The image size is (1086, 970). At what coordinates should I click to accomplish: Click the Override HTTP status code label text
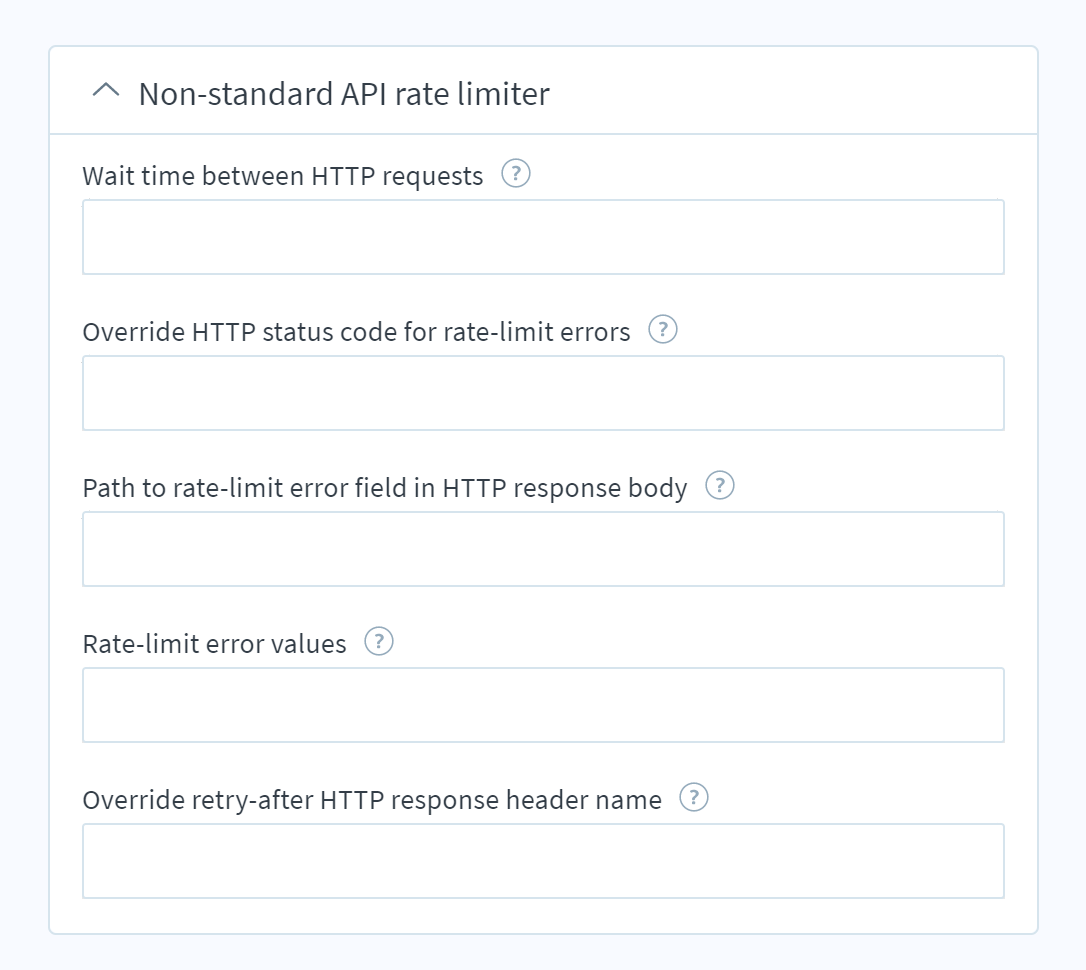click(356, 332)
